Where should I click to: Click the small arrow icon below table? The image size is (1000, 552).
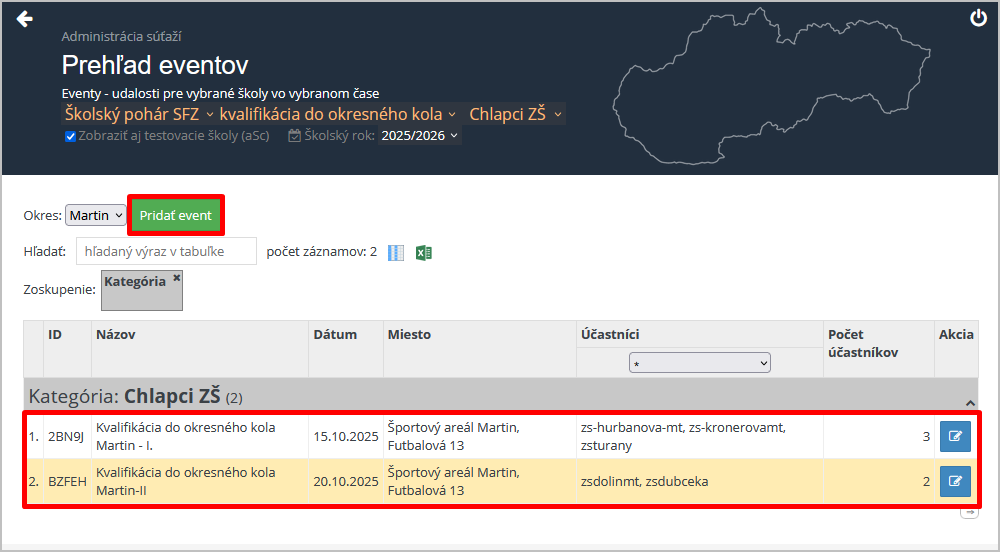tap(968, 513)
